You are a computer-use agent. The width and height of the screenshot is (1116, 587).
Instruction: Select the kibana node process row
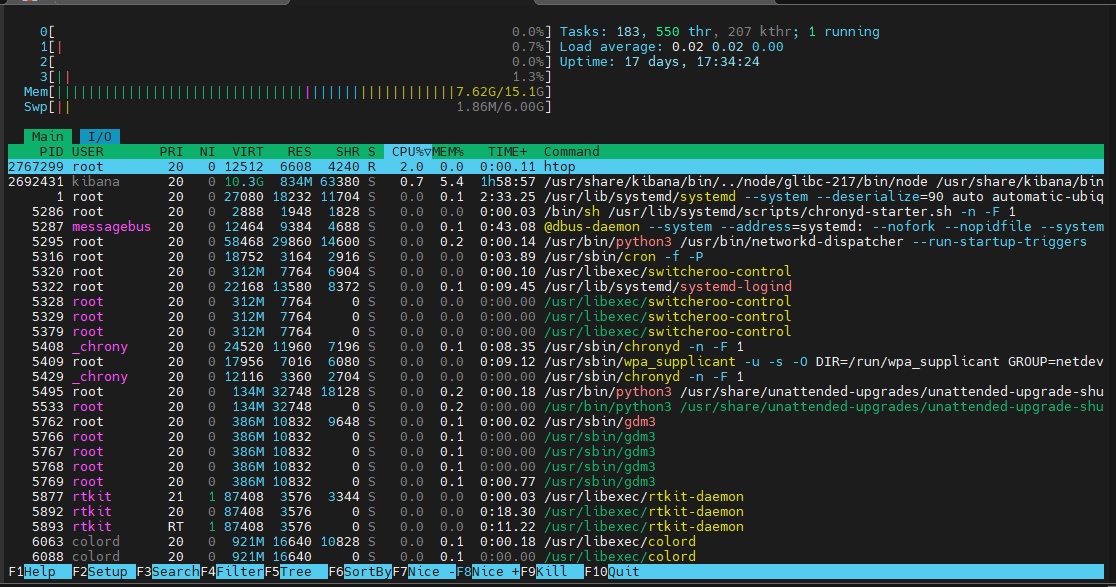(x=556, y=181)
